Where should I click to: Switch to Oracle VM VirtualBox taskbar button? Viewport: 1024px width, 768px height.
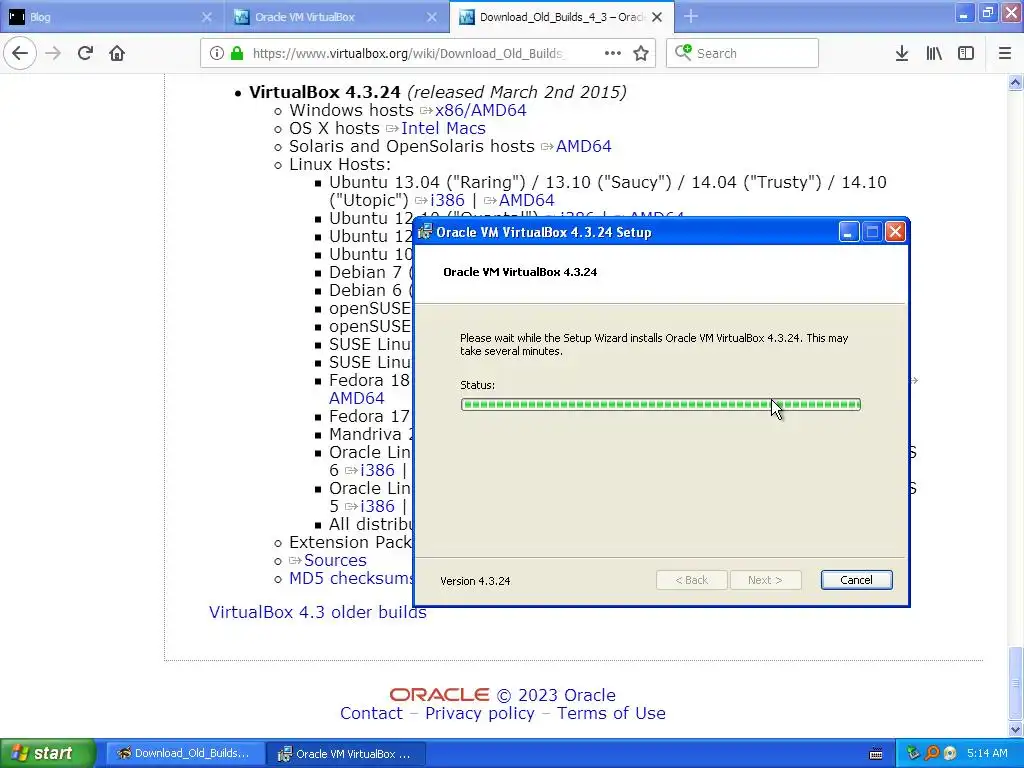click(346, 754)
